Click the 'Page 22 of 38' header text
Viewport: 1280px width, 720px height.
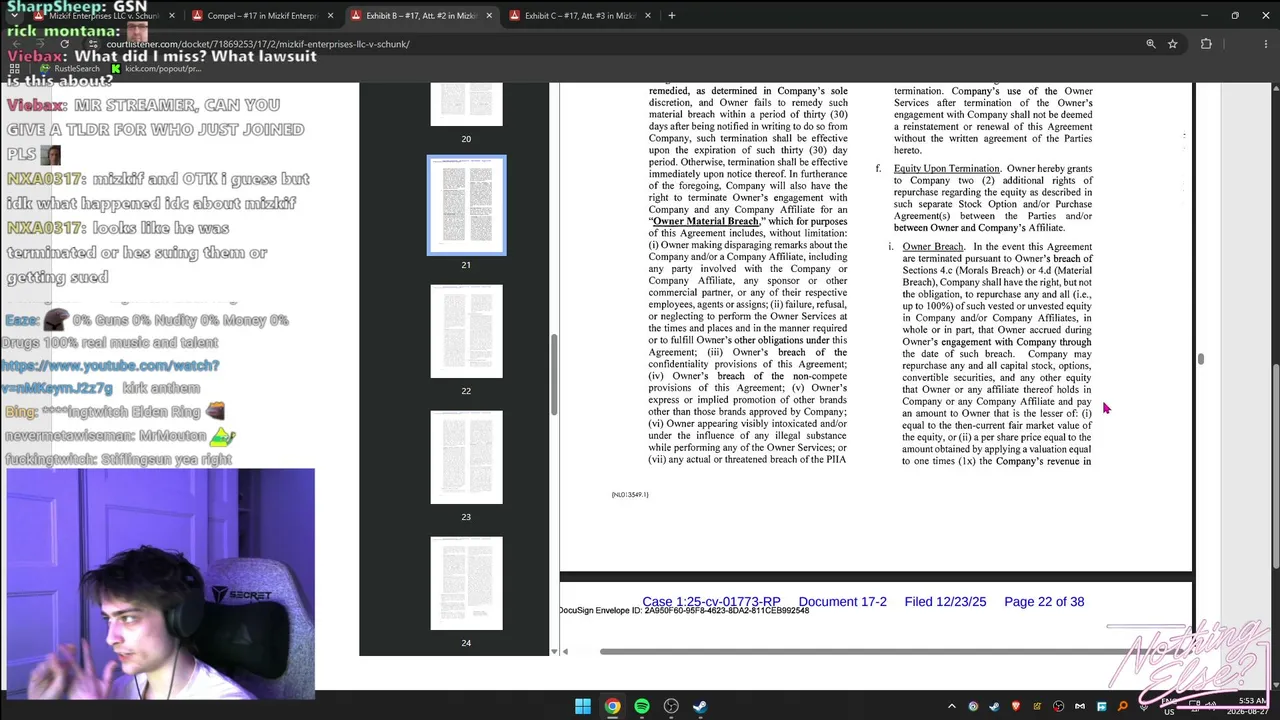pos(1044,602)
